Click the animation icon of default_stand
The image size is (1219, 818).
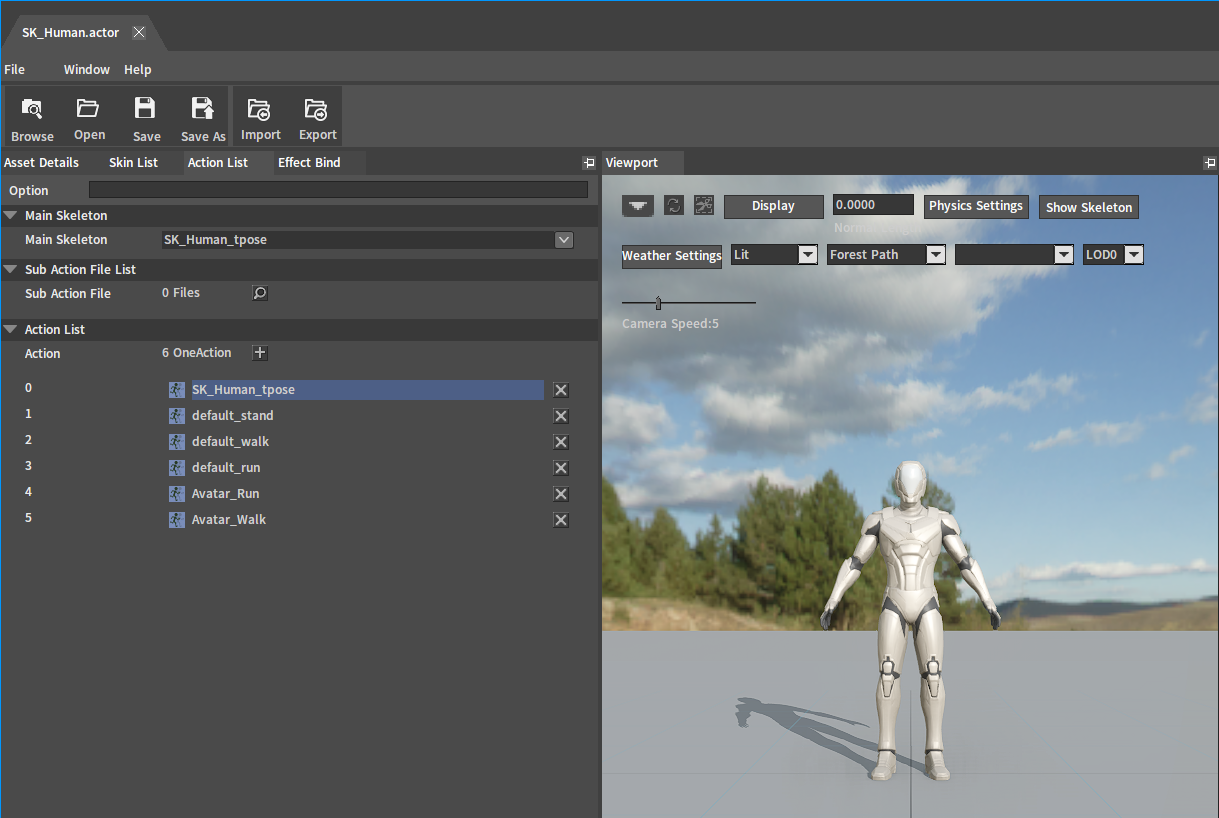click(x=177, y=416)
